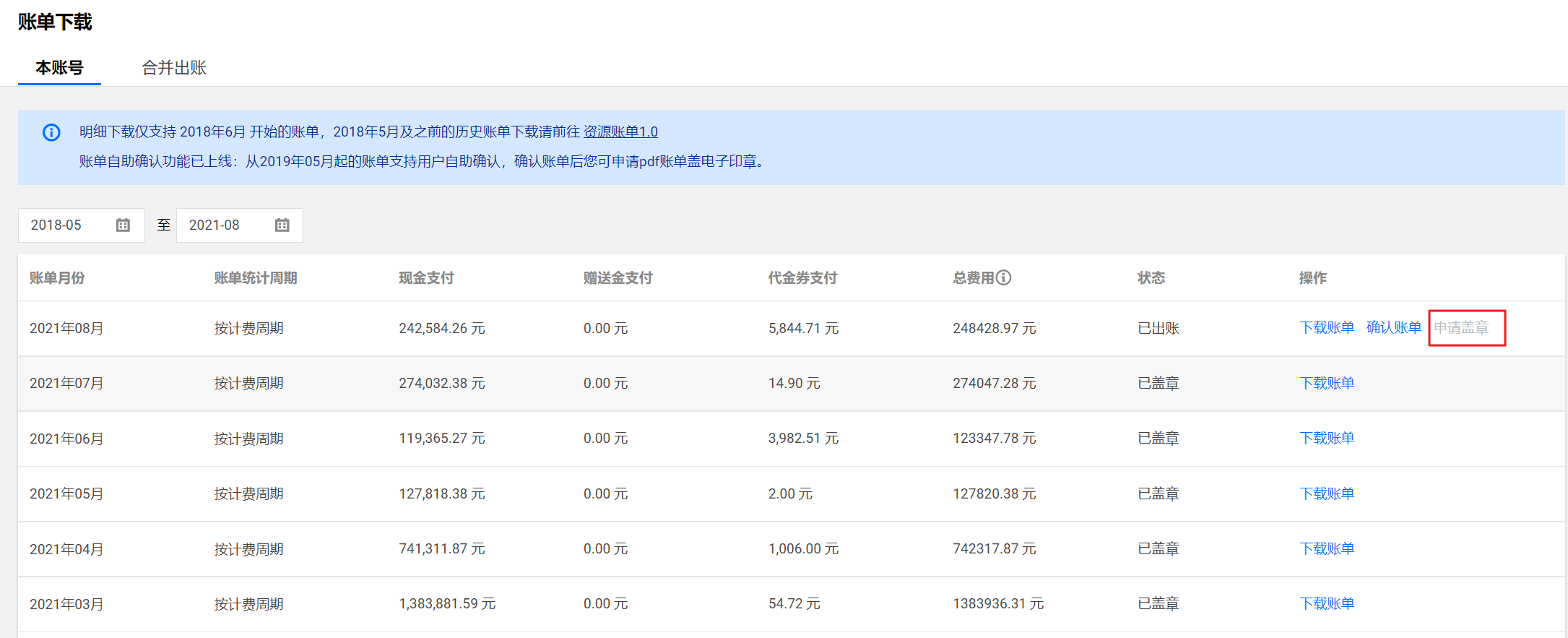
Task: Click cash payment 274,032.38 元
Action: [x=442, y=383]
